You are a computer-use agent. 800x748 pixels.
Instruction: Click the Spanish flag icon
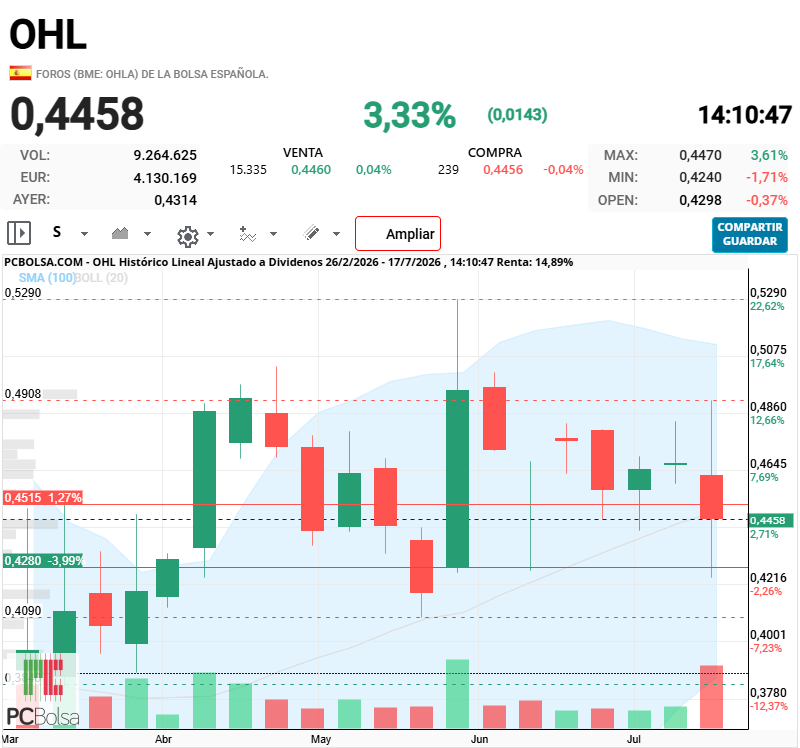click(x=20, y=73)
